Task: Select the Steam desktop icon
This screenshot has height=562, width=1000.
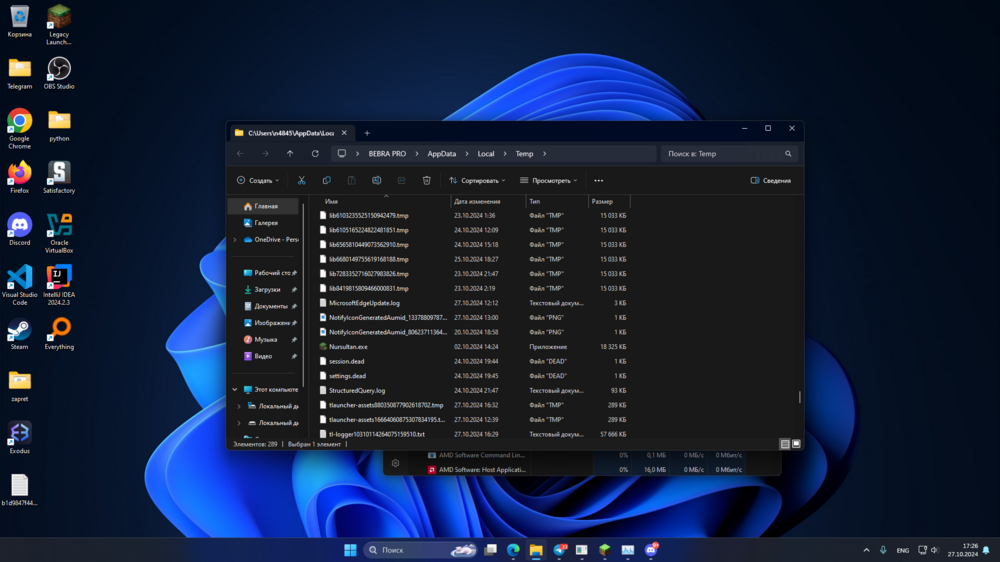Action: pyautogui.click(x=20, y=334)
